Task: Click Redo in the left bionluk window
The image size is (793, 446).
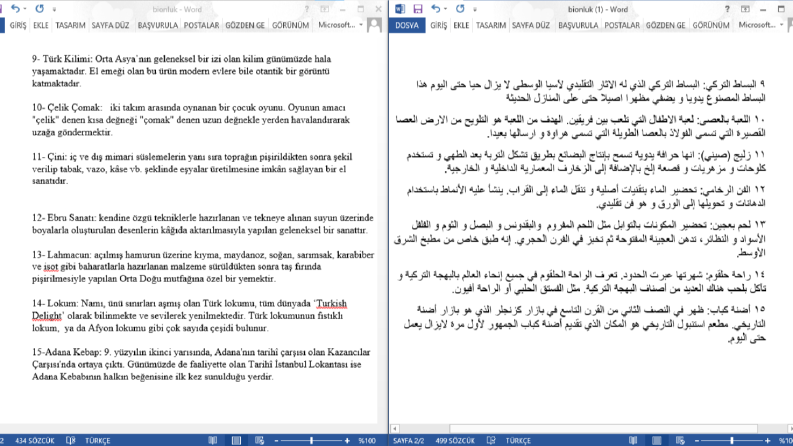Action: point(39,9)
